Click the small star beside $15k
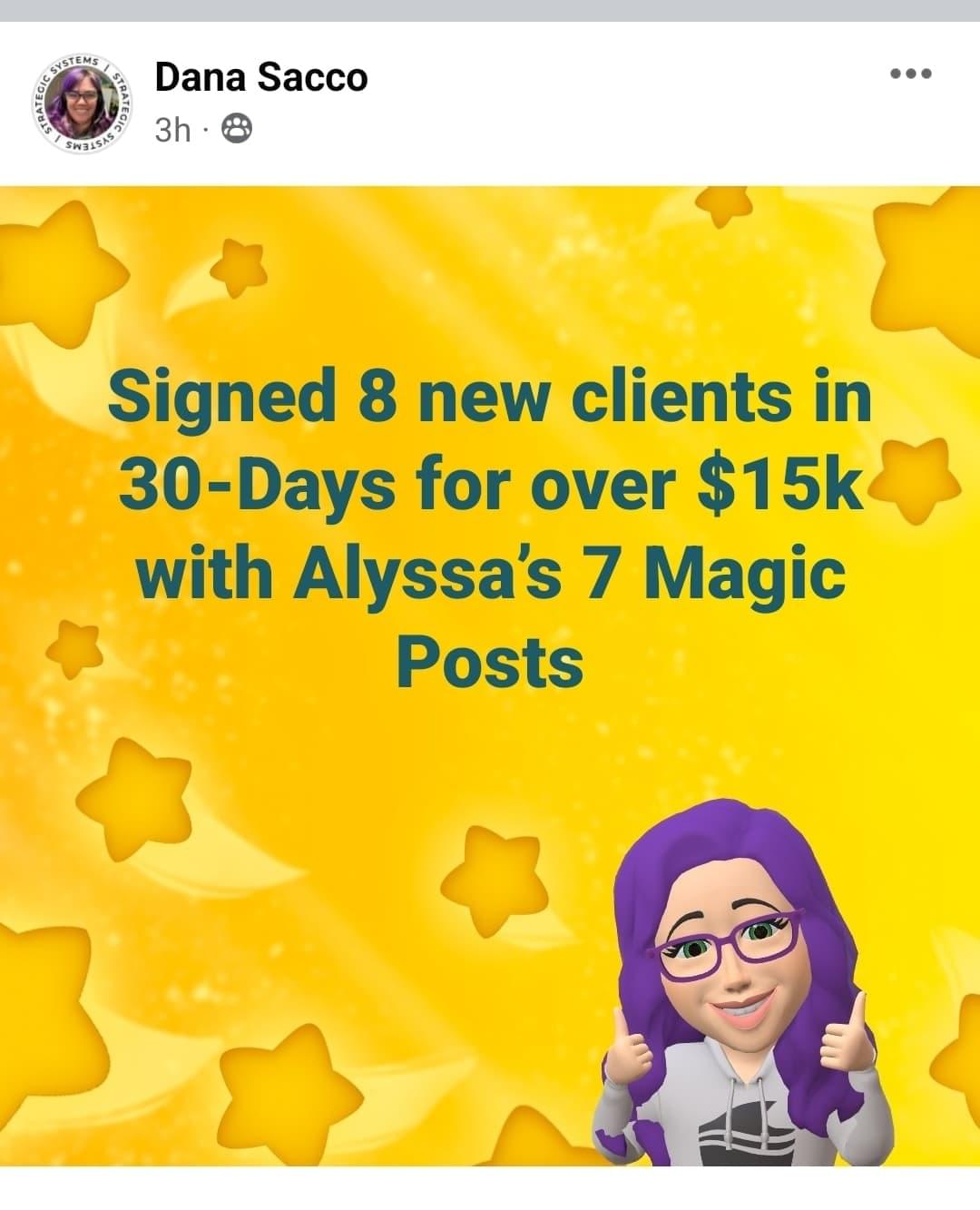 pos(916,482)
